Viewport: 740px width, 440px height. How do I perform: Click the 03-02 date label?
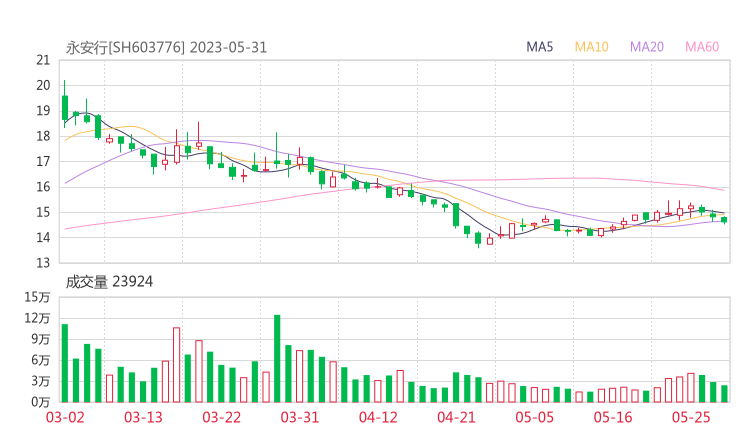pos(65,417)
